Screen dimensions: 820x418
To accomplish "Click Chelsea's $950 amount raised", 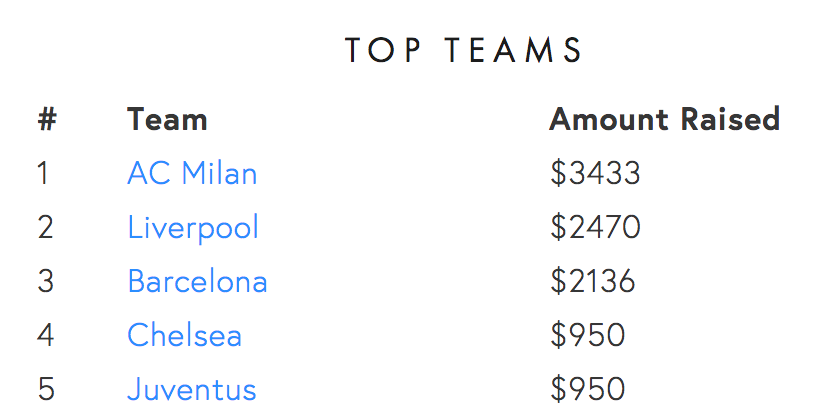I will pos(587,335).
